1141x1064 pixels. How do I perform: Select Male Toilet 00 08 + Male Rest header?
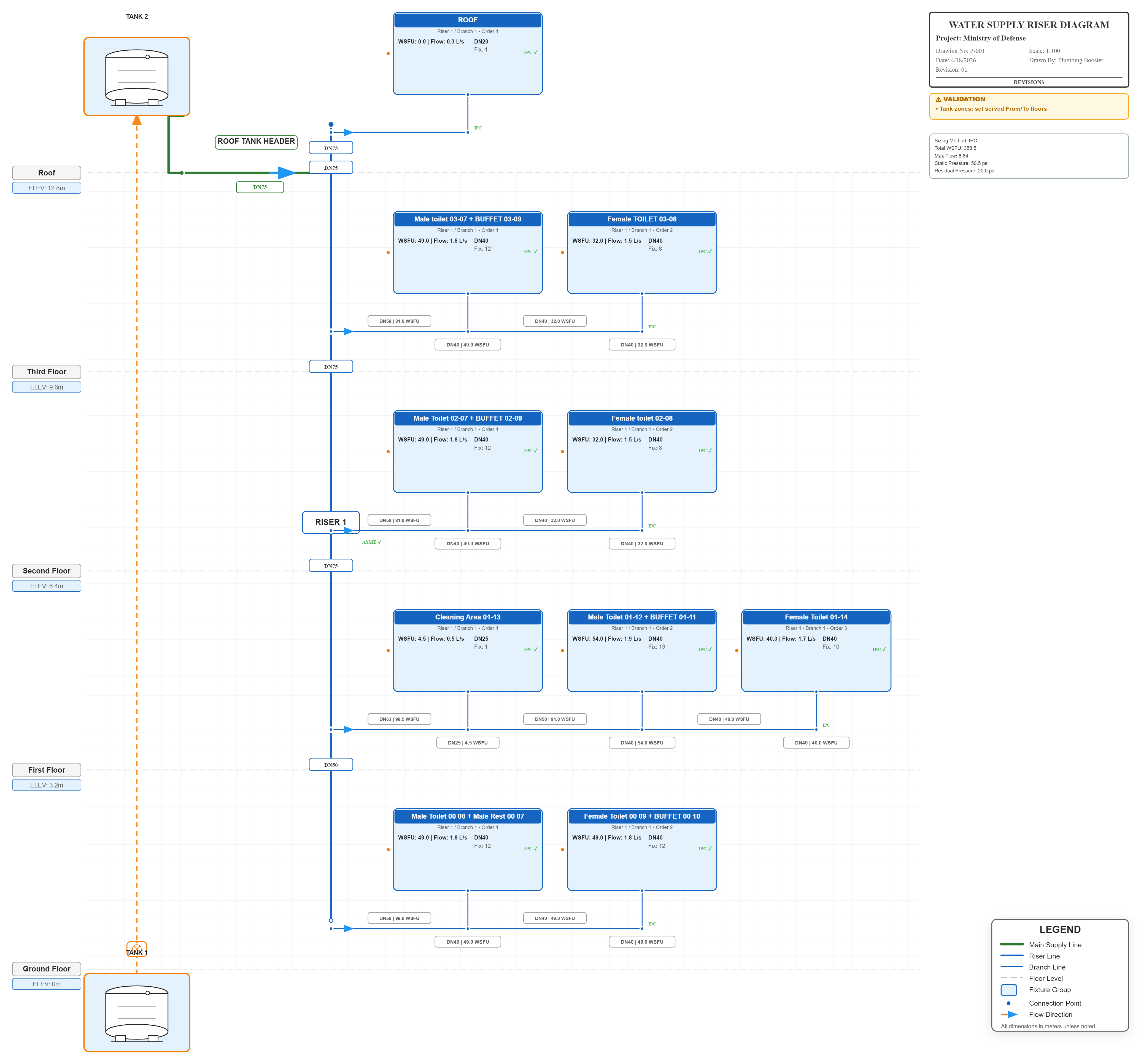click(x=468, y=816)
